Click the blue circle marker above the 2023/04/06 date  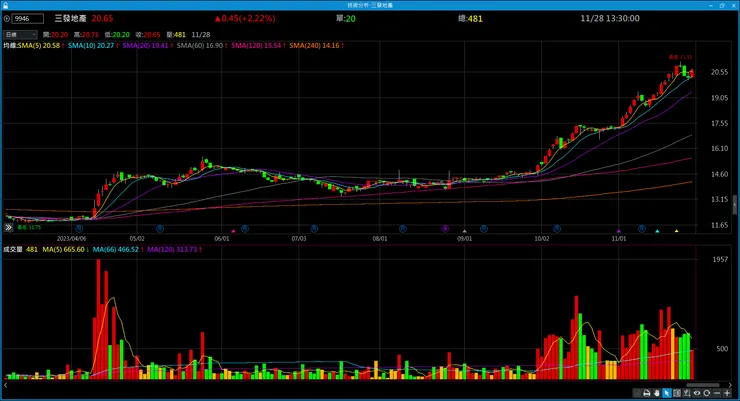pos(79,229)
